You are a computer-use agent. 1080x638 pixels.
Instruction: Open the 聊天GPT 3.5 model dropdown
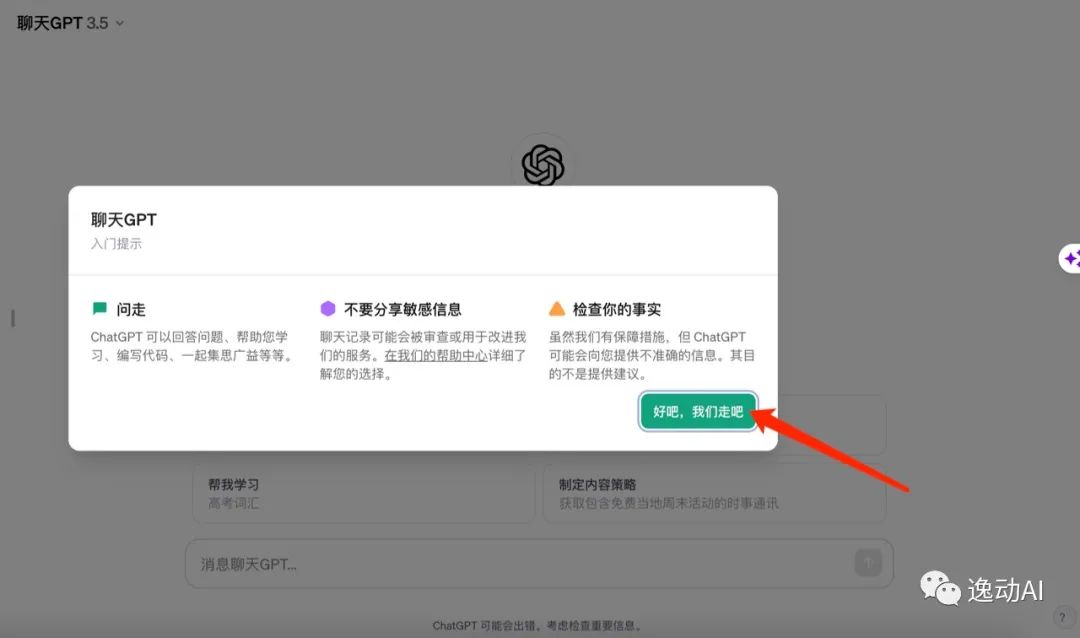(70, 23)
